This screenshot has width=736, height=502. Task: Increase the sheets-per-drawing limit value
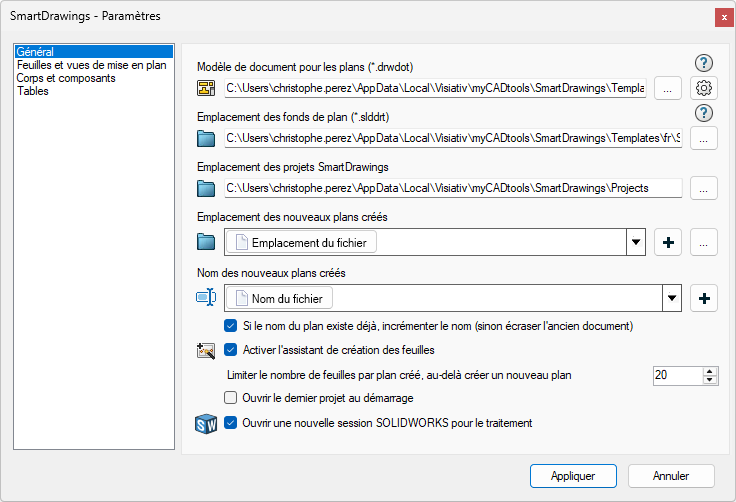tap(710, 371)
